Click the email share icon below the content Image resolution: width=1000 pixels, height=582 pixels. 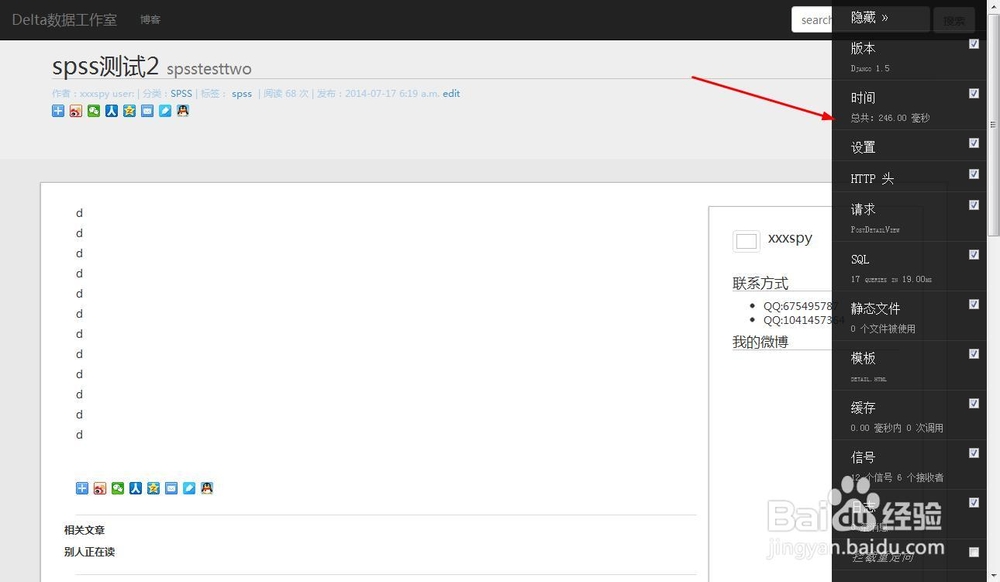click(x=171, y=488)
